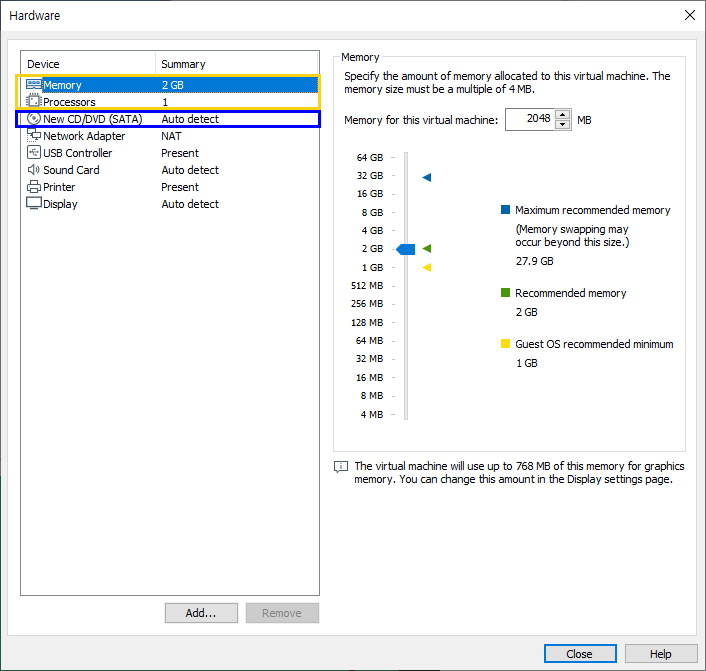Screen dimensions: 706x671
Task: Click the blue maximum recommended memory marker
Action: click(x=427, y=177)
